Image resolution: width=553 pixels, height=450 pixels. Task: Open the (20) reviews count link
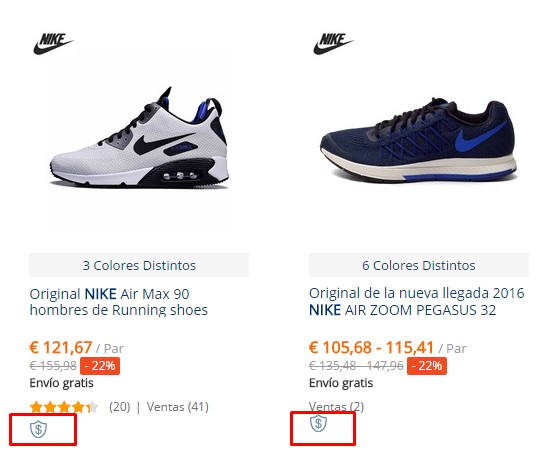[120, 407]
